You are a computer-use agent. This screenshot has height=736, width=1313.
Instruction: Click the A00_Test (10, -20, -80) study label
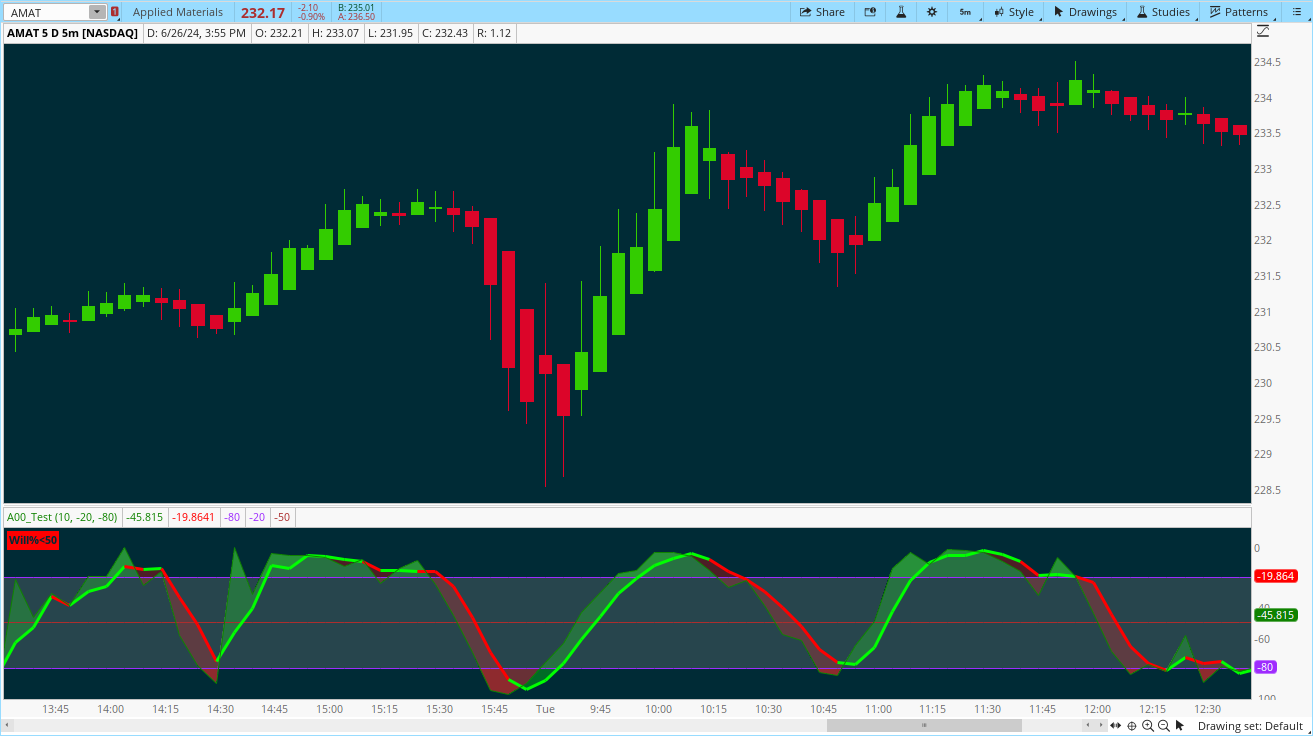62,517
